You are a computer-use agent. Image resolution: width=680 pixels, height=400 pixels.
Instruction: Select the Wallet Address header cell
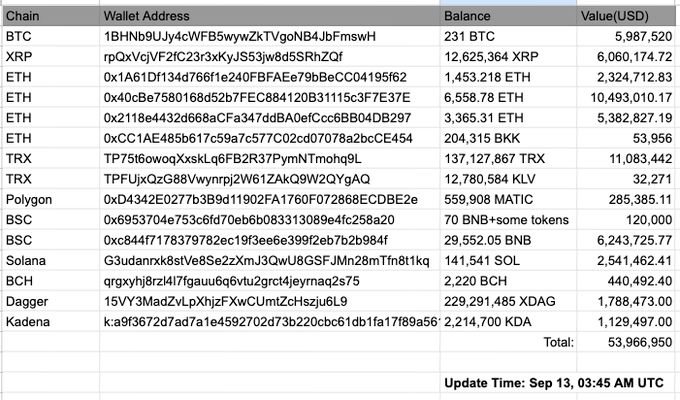[270, 16]
